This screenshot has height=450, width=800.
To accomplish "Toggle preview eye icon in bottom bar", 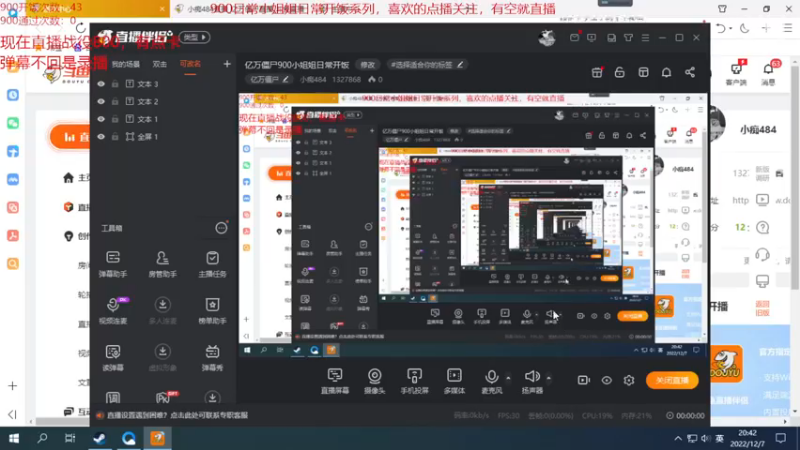I will [x=606, y=380].
